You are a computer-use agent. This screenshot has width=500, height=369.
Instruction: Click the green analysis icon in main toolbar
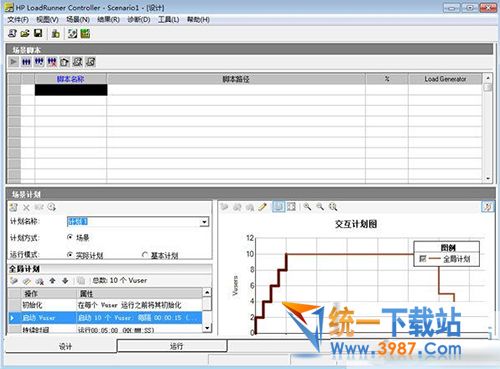85,33
